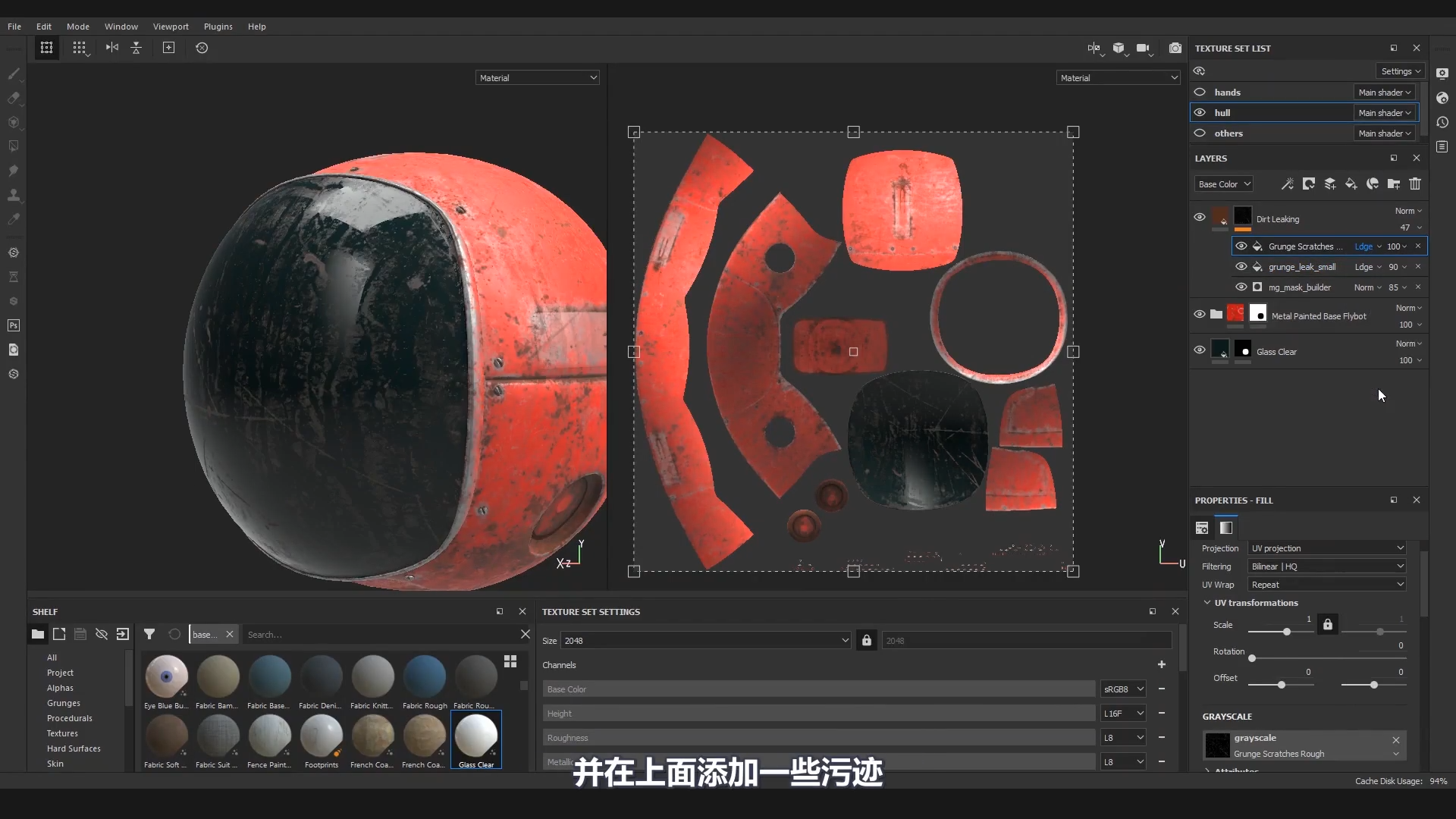Hide the grunge_leak_small effect
The height and width of the screenshot is (819, 1456).
pos(1241,267)
